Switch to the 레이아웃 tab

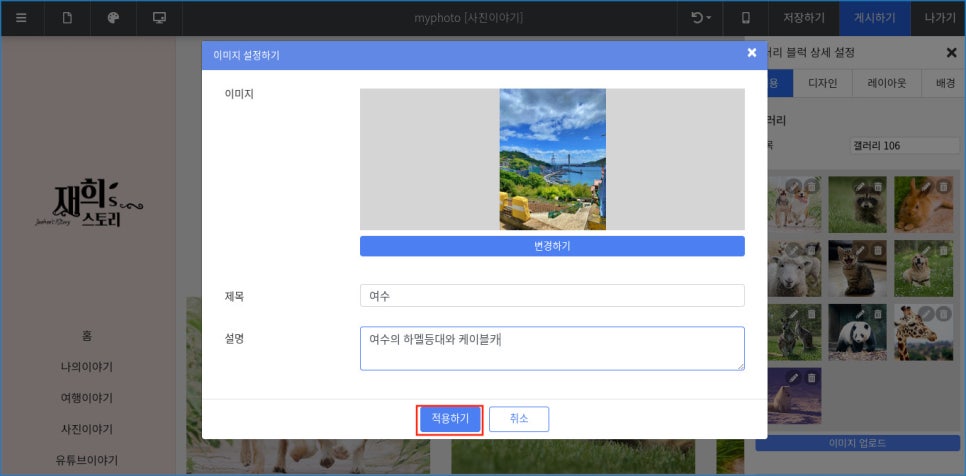(887, 84)
